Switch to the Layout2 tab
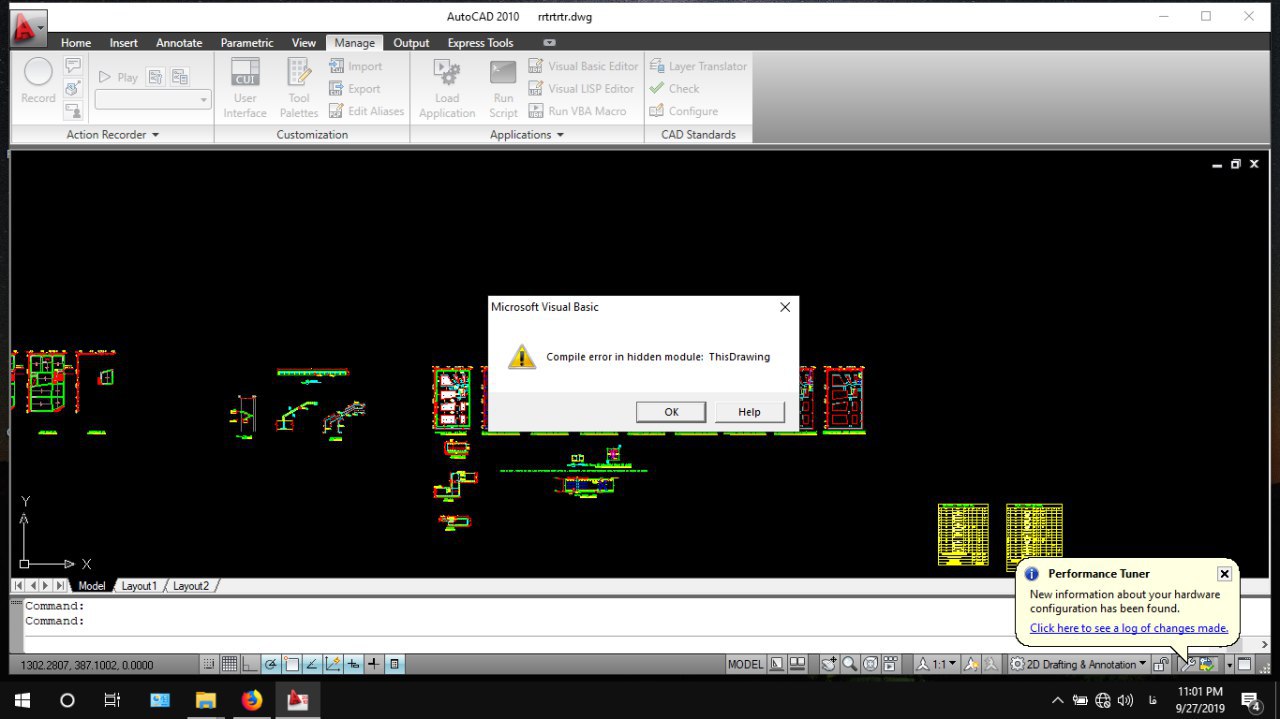This screenshot has width=1280, height=719. [191, 586]
